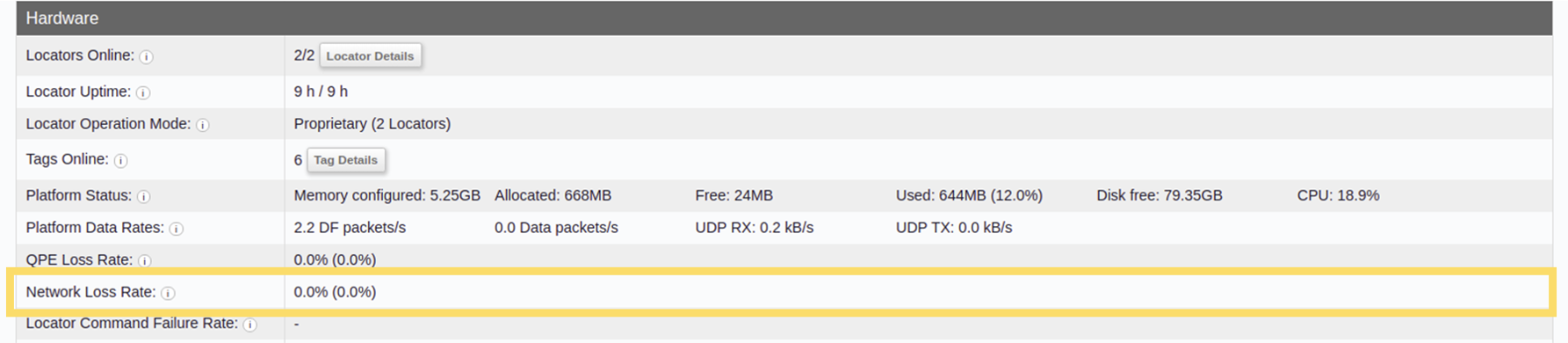1568x343 pixels.
Task: Click the UDP RX: 0.2 kB/s value
Action: pos(755,228)
